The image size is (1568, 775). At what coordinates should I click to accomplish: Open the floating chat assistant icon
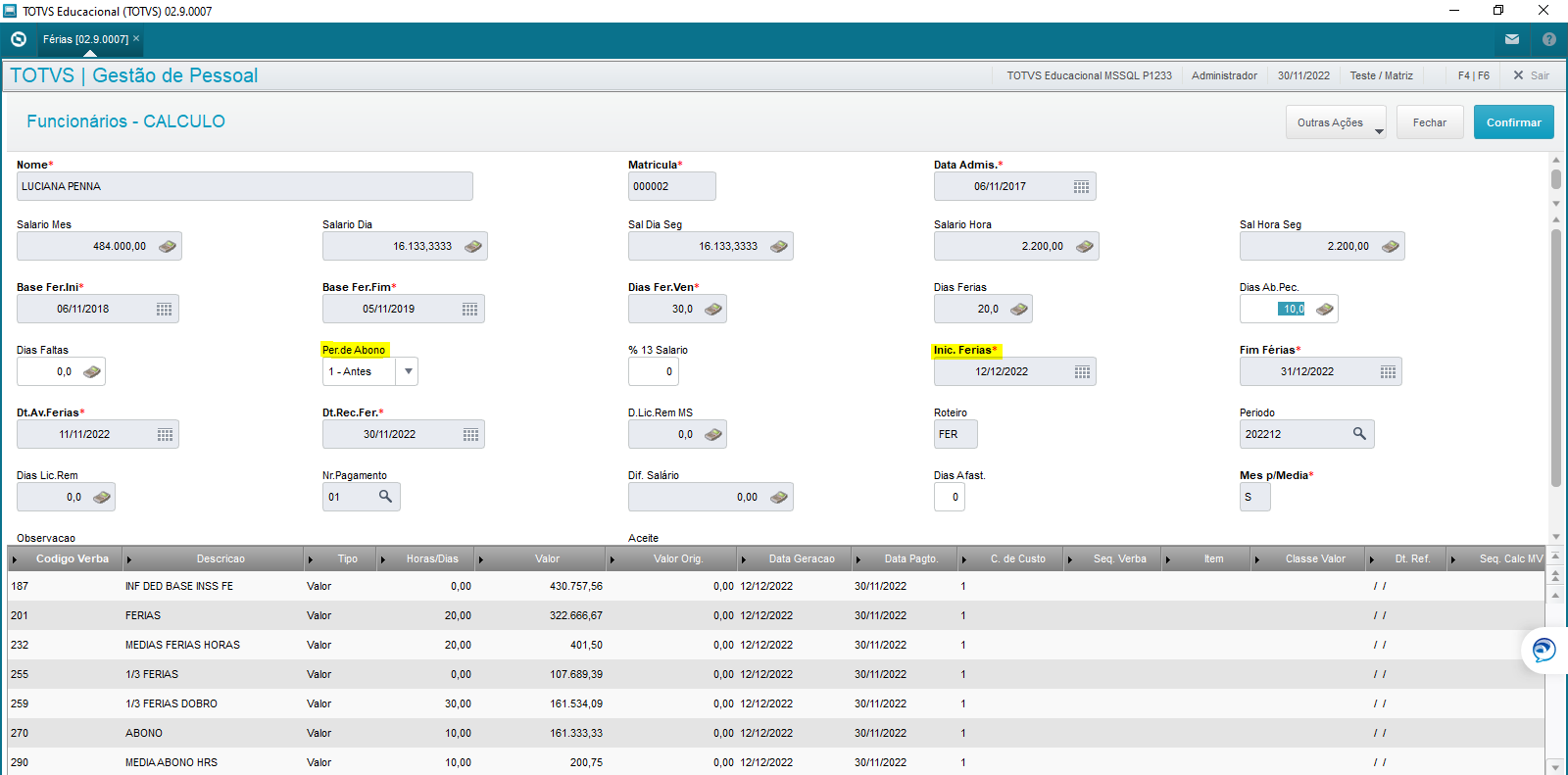(x=1544, y=650)
